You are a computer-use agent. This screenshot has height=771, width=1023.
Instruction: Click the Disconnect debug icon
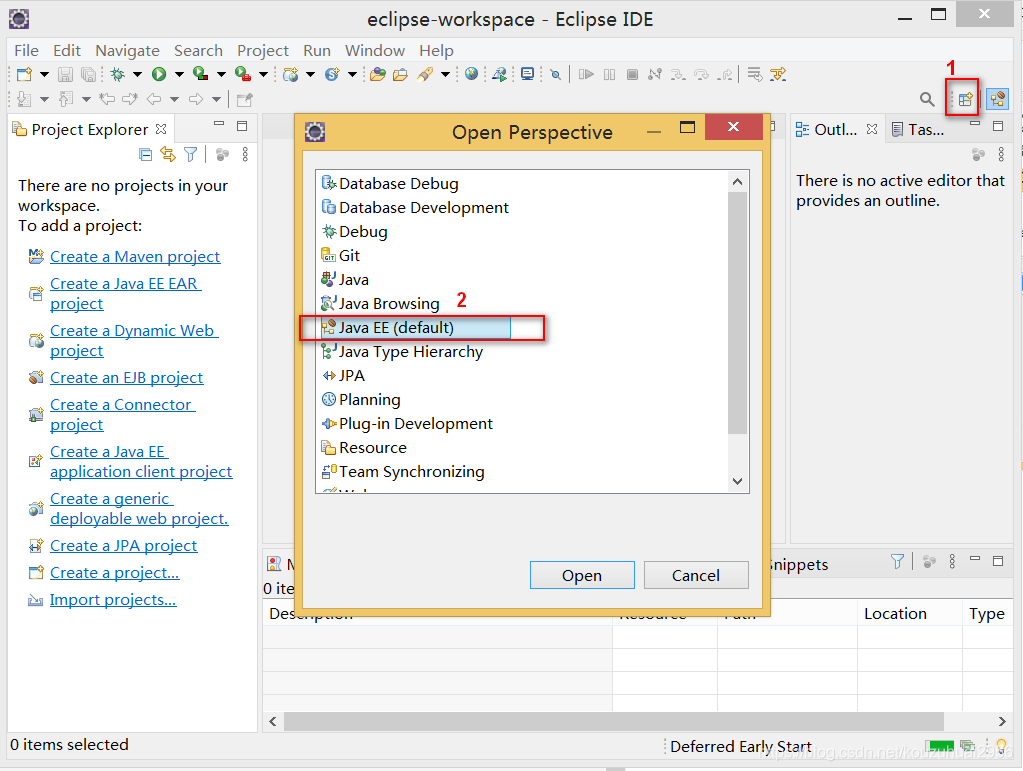point(655,74)
